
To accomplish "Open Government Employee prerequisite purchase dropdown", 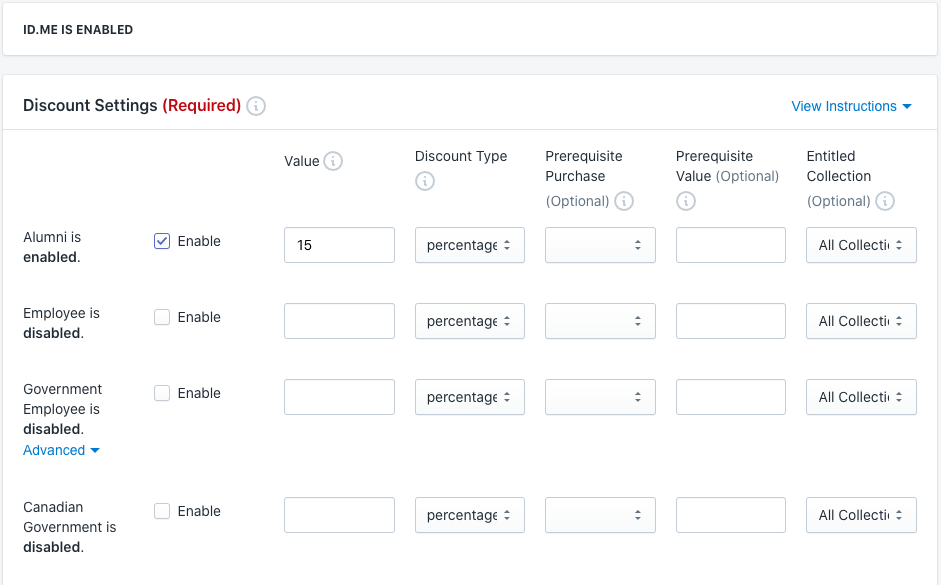I will [x=600, y=397].
